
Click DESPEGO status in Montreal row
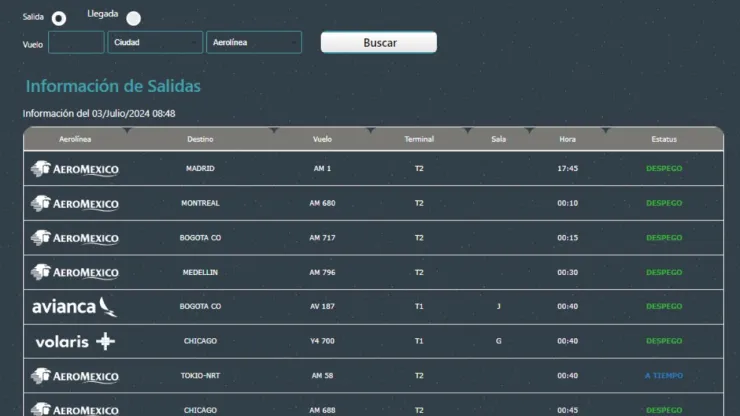664,203
